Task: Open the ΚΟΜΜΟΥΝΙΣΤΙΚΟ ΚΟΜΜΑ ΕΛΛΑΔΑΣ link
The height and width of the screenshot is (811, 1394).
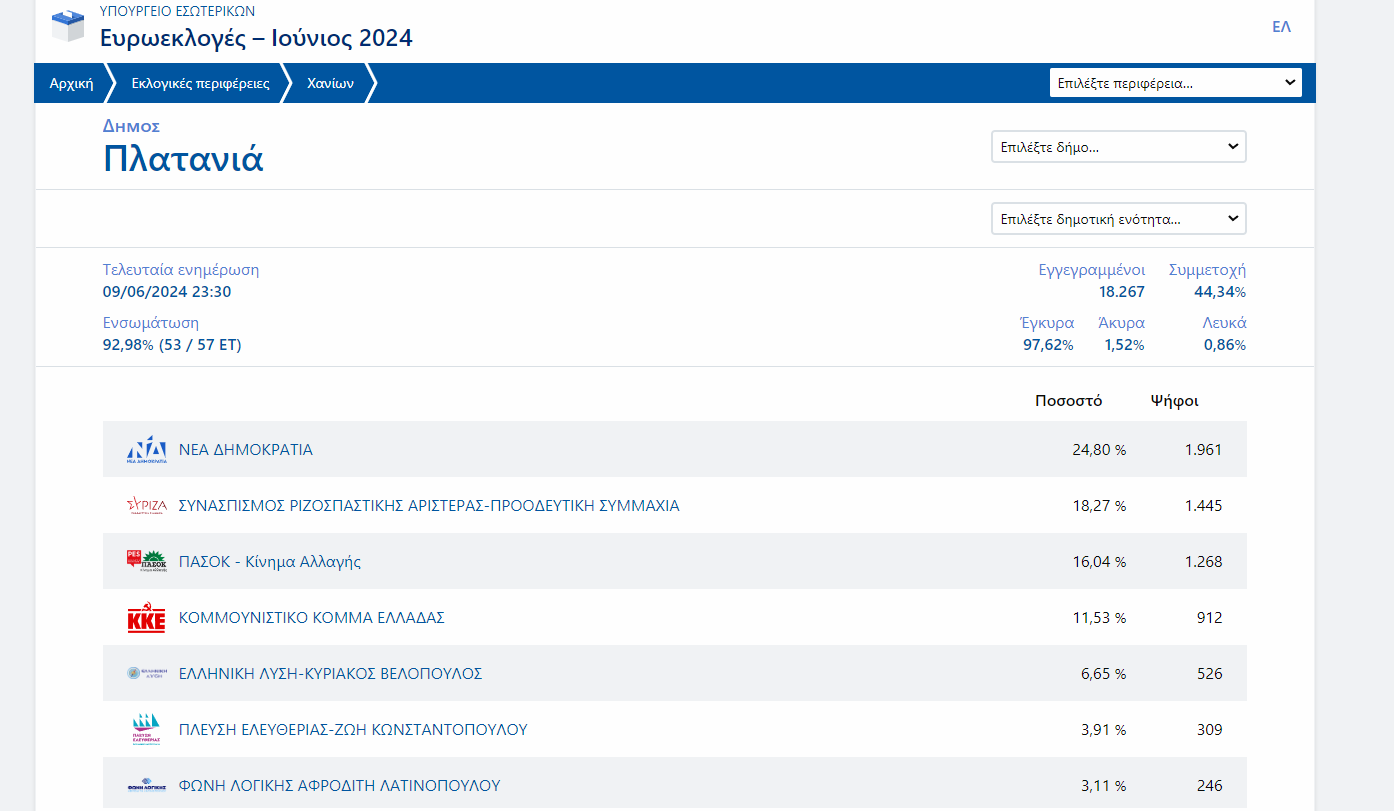Action: coord(311,618)
